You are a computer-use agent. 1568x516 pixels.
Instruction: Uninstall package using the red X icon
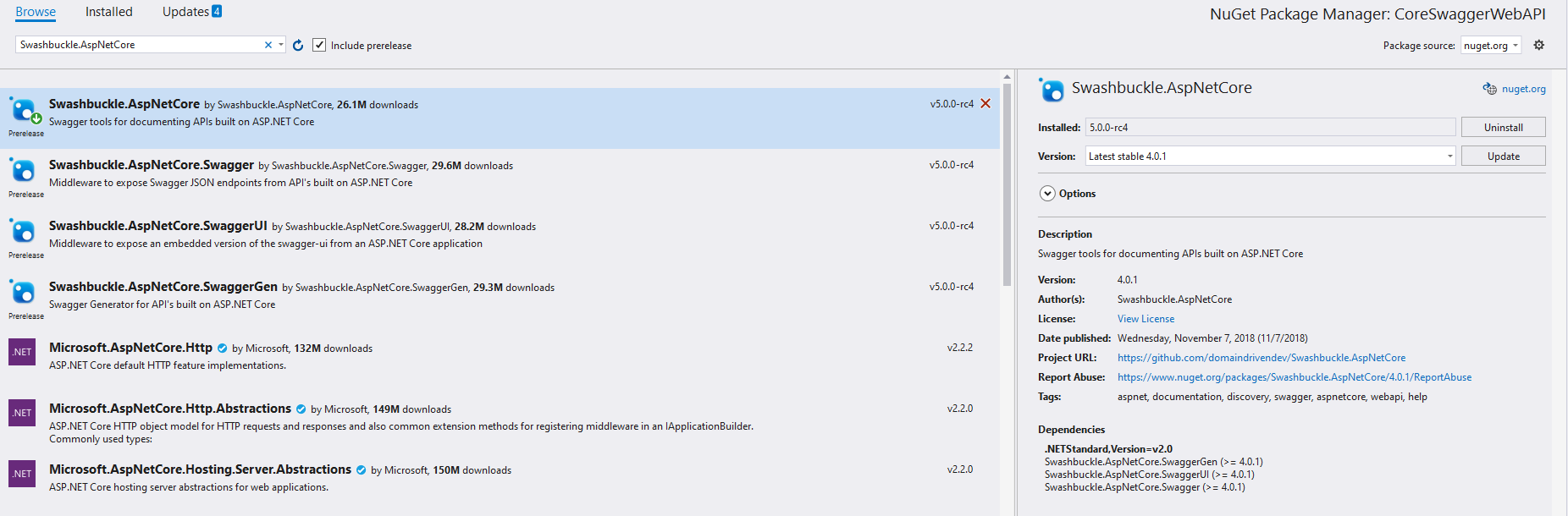tap(986, 104)
